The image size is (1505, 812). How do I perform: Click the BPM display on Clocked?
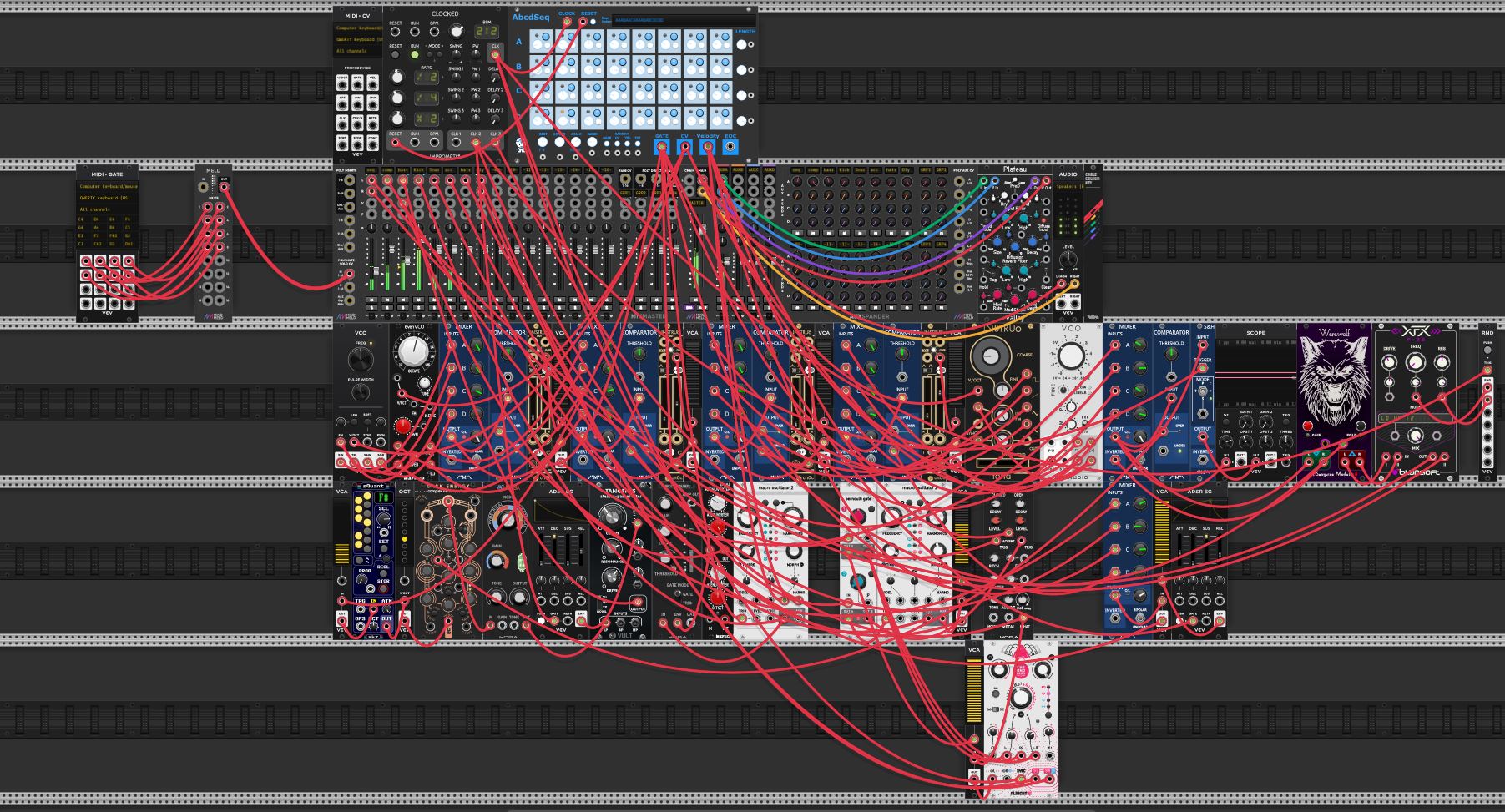[487, 32]
